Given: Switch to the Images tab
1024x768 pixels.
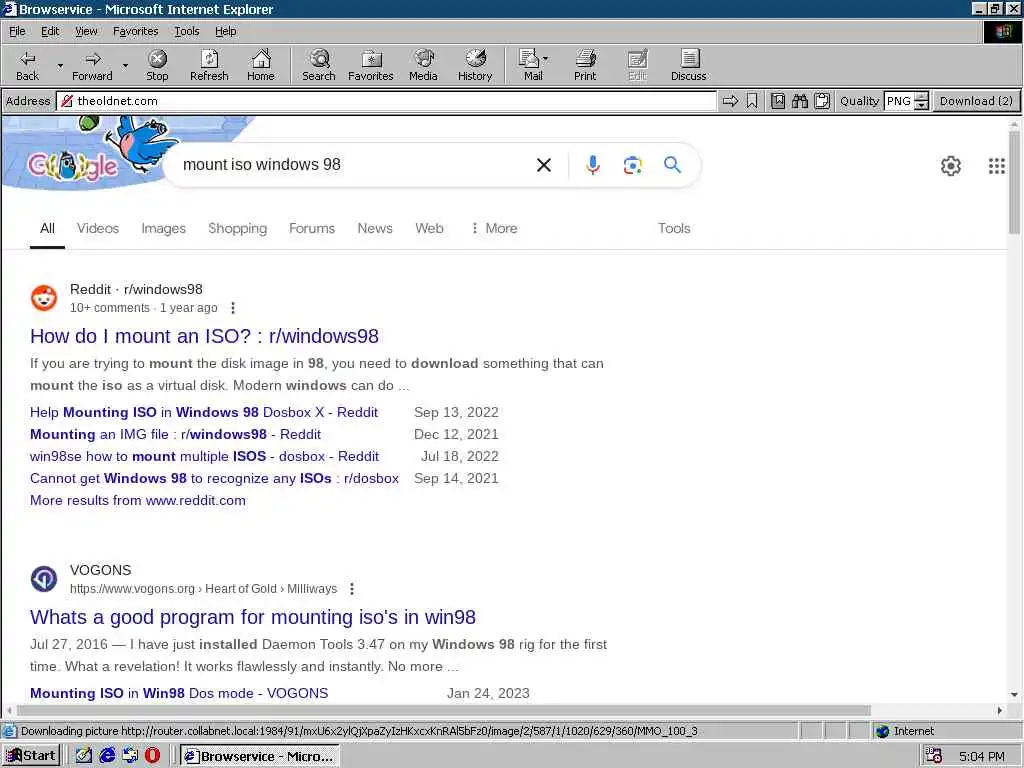Looking at the screenshot, I should 163,228.
